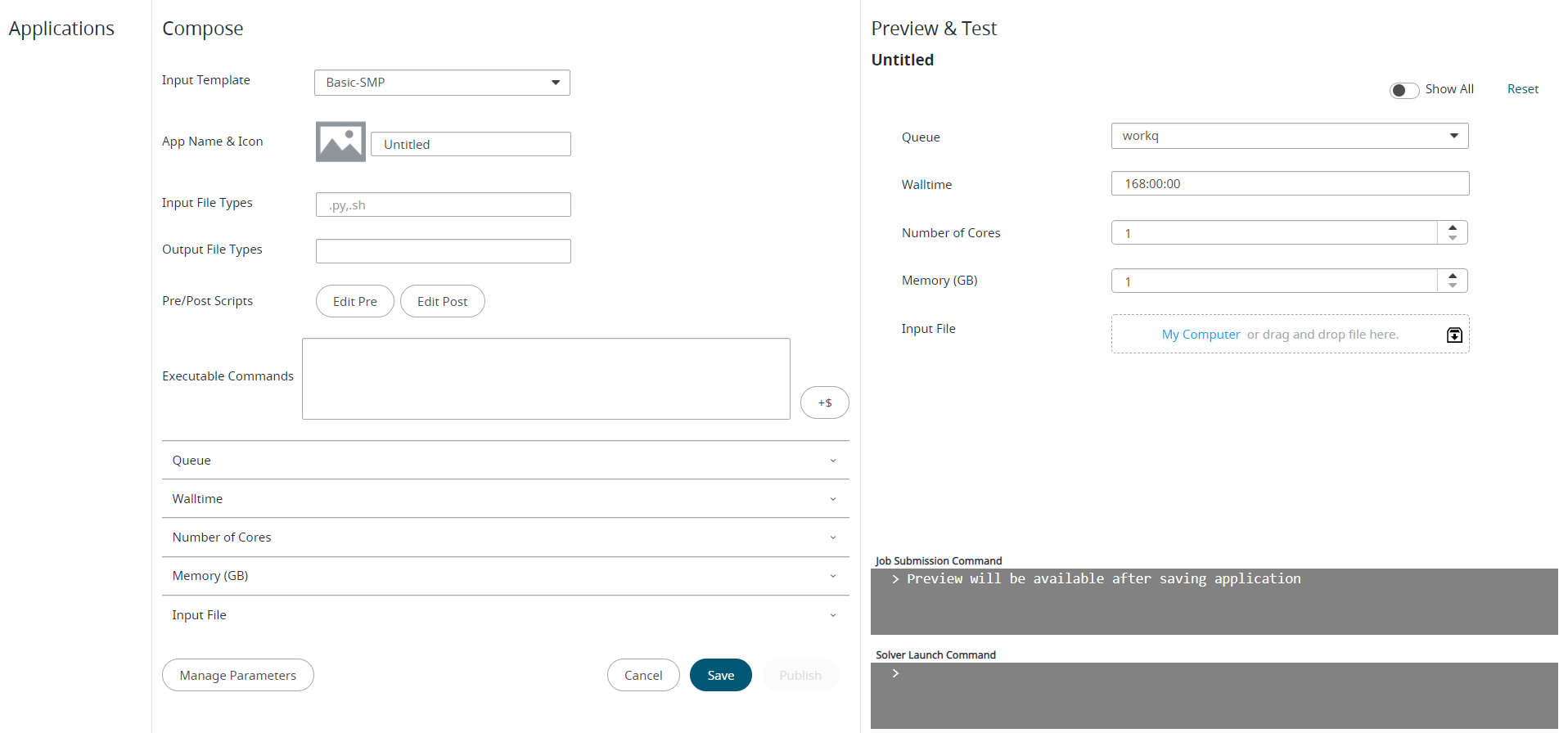The height and width of the screenshot is (733, 1568).
Task: Click the disabled Publish button
Action: tap(800, 675)
